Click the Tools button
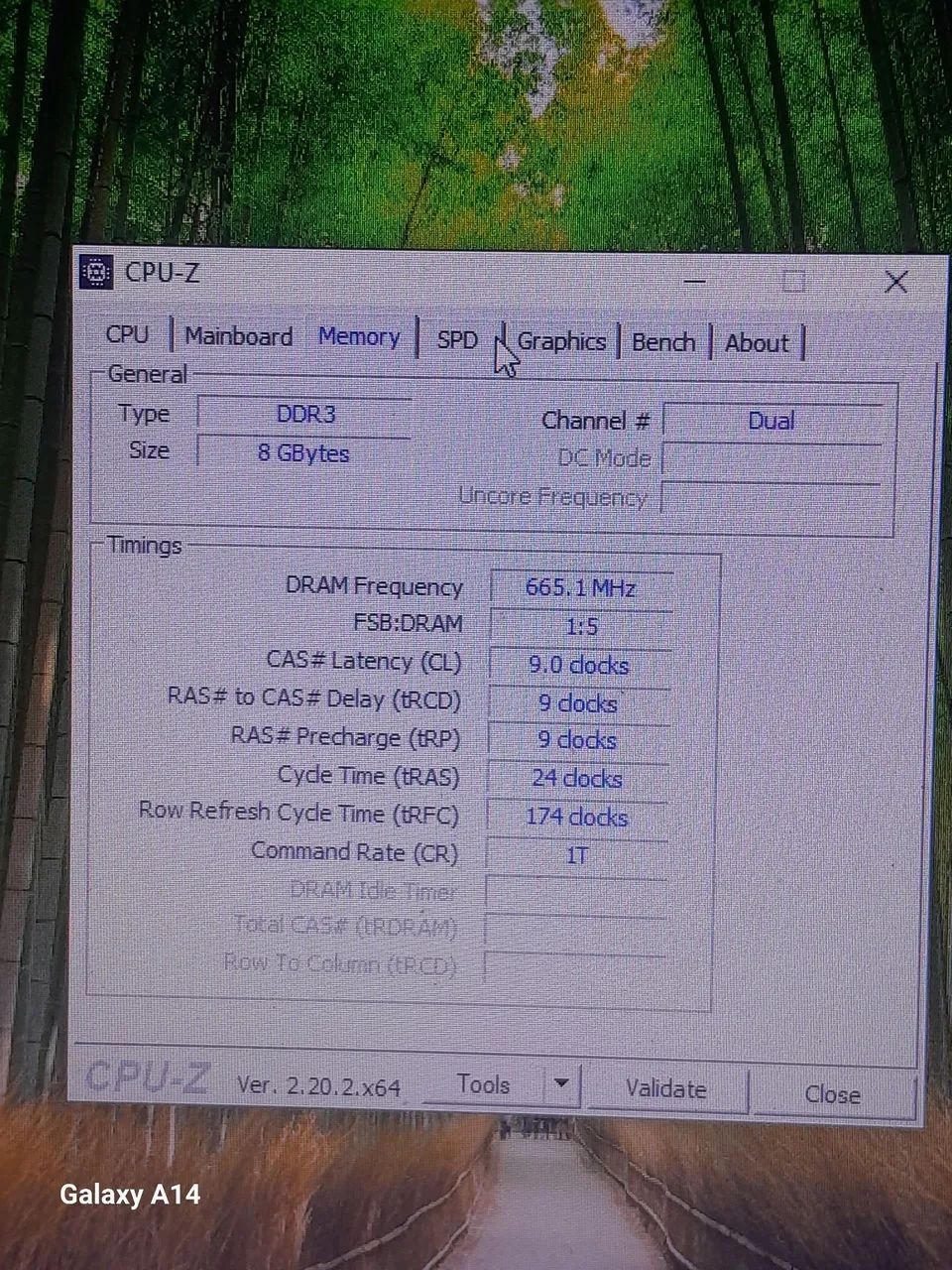The height and width of the screenshot is (1270, 952). coord(484,1084)
